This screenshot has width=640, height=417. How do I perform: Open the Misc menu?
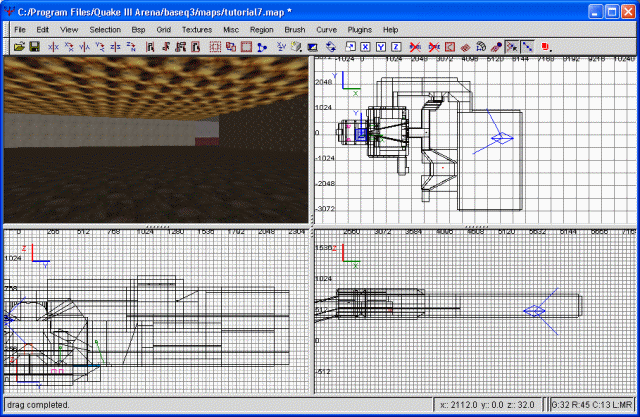click(231, 29)
